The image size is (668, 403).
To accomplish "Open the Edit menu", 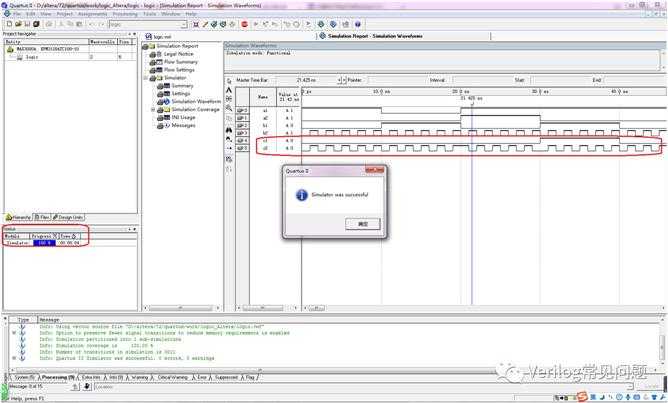I will point(30,14).
